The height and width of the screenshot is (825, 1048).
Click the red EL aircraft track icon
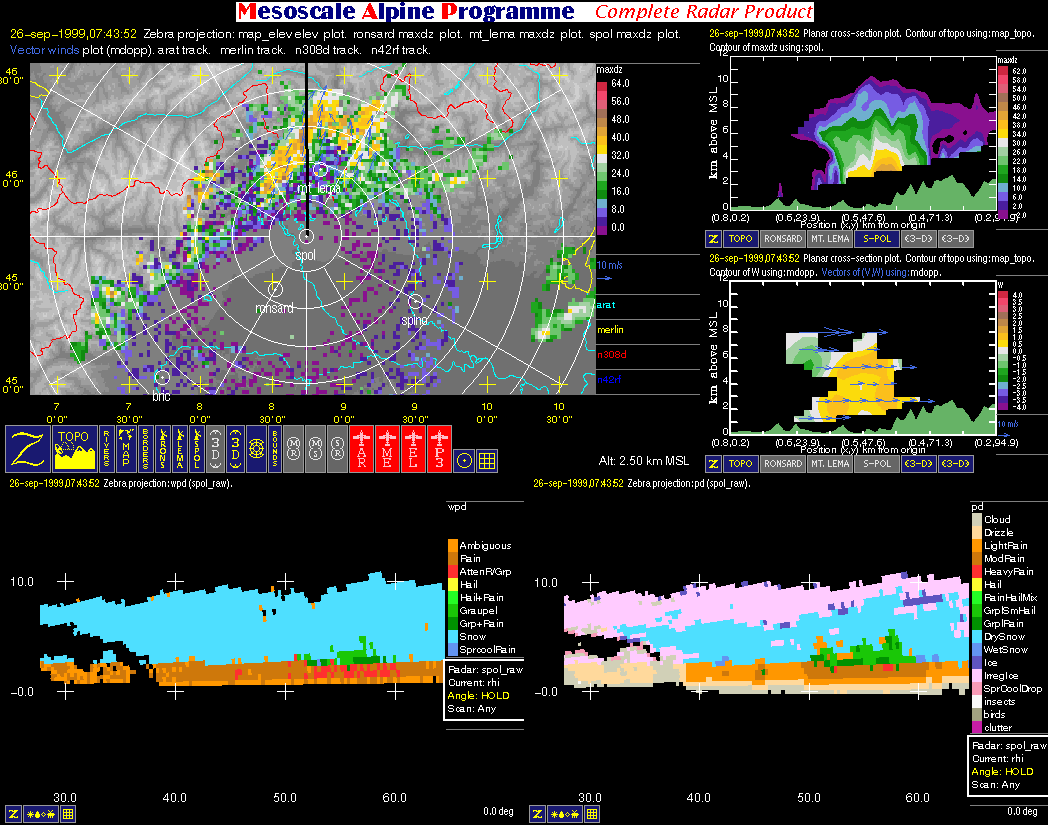[413, 449]
